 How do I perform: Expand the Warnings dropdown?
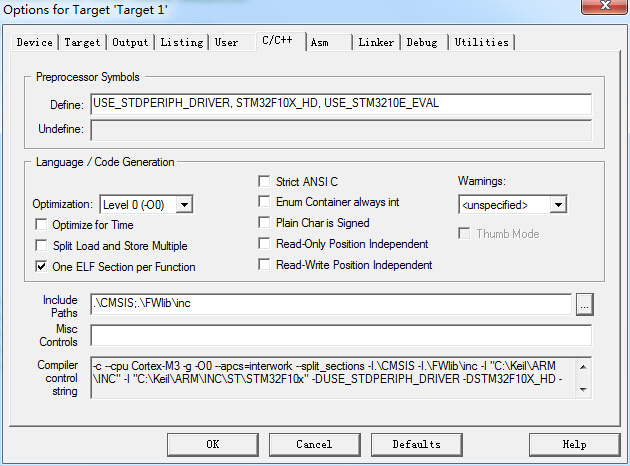(x=558, y=204)
